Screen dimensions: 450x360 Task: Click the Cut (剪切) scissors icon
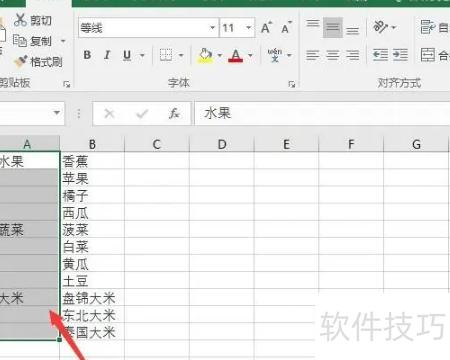[x=20, y=20]
